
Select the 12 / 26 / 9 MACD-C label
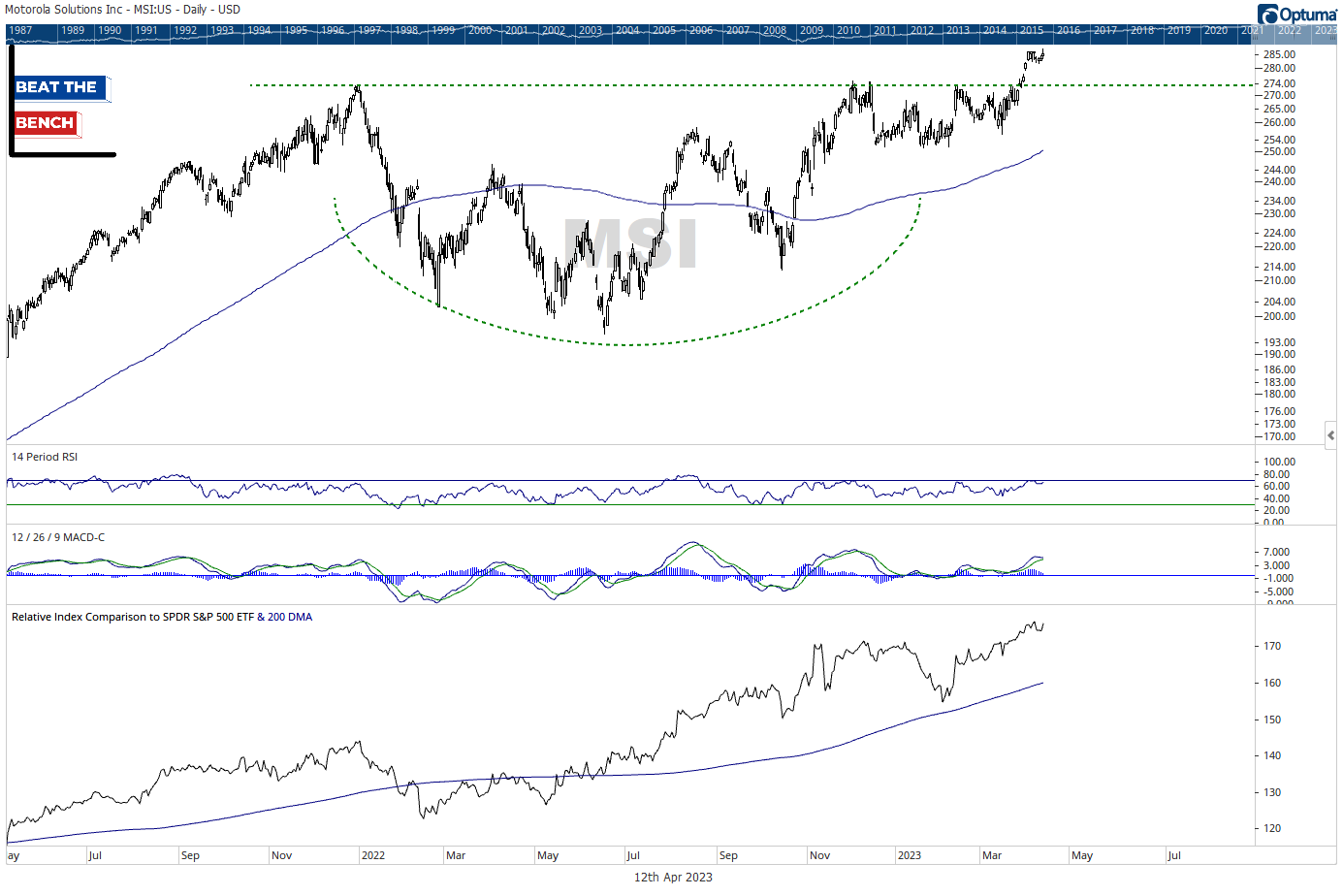click(x=58, y=537)
